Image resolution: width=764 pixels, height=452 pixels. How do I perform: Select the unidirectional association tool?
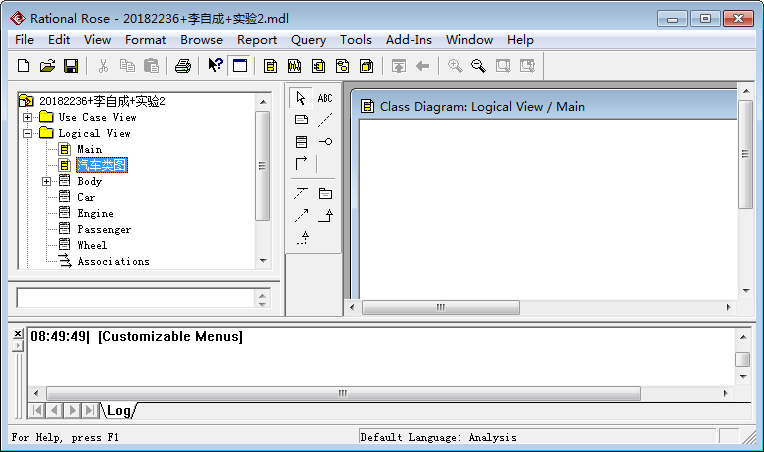(302, 163)
